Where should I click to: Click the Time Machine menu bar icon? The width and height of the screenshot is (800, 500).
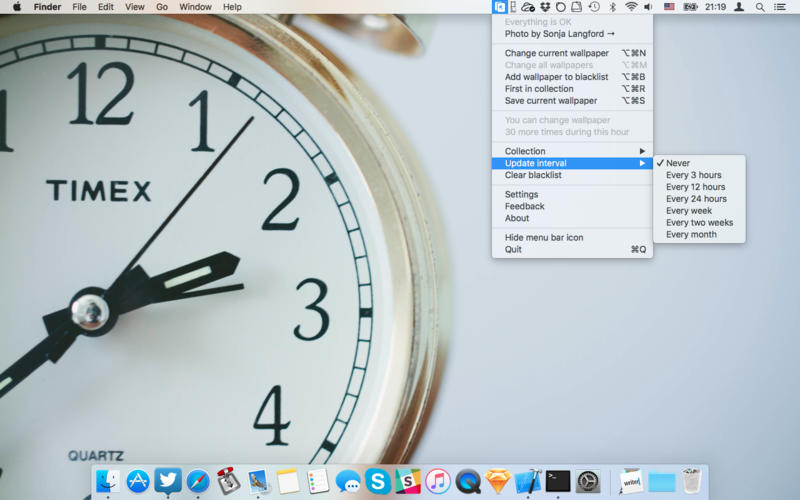[594, 7]
